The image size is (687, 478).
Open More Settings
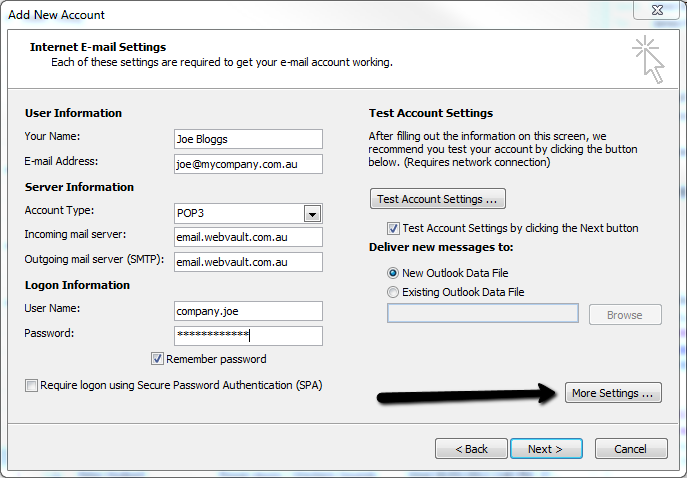point(614,393)
